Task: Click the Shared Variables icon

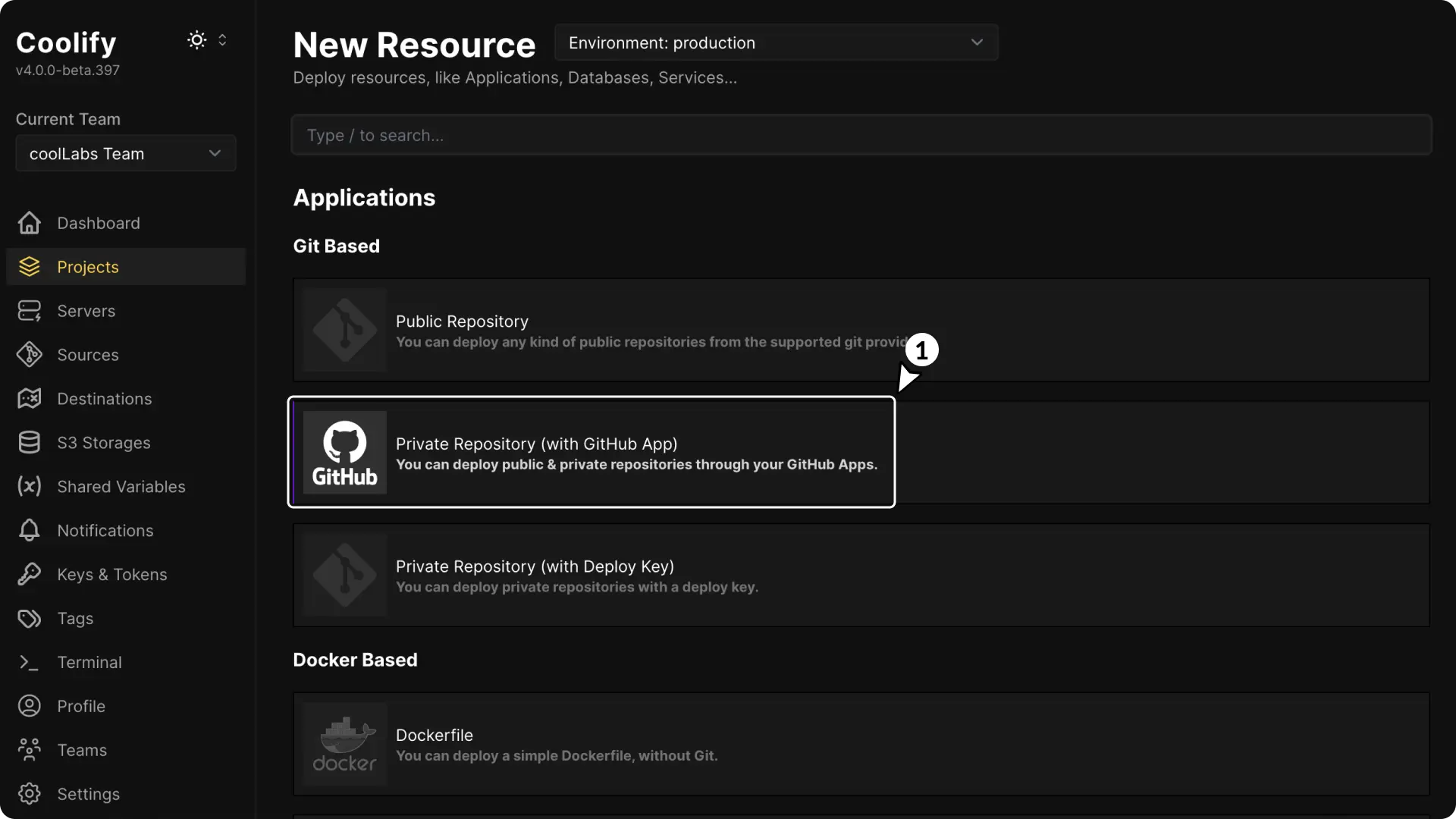Action: pyautogui.click(x=29, y=487)
